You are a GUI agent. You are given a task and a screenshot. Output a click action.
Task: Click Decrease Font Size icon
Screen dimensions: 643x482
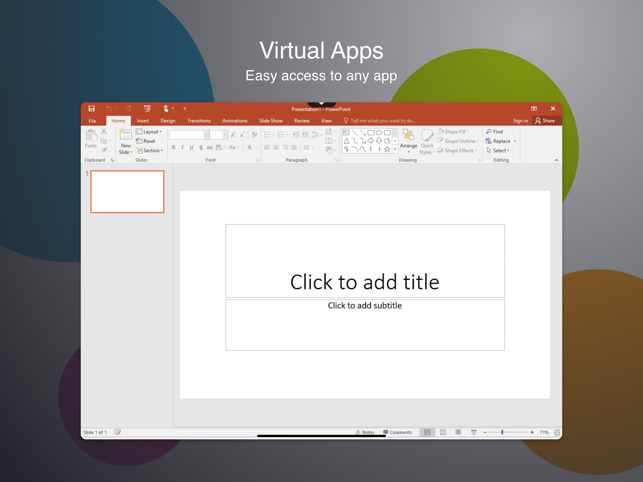point(242,135)
